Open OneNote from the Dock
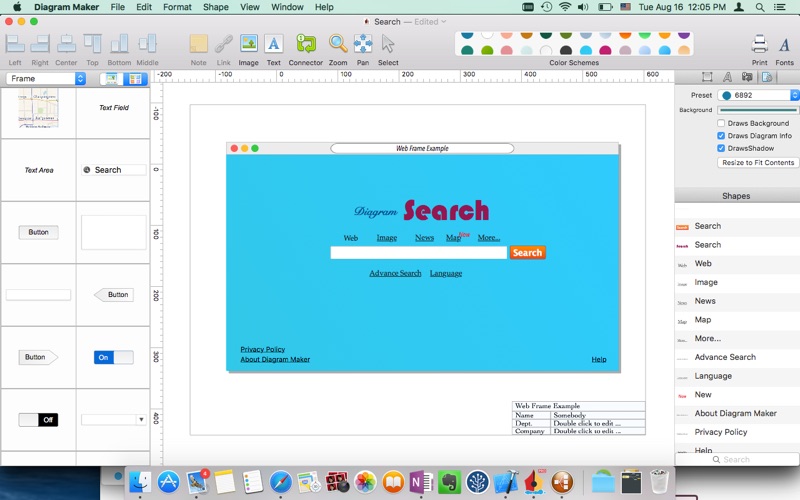 421,482
